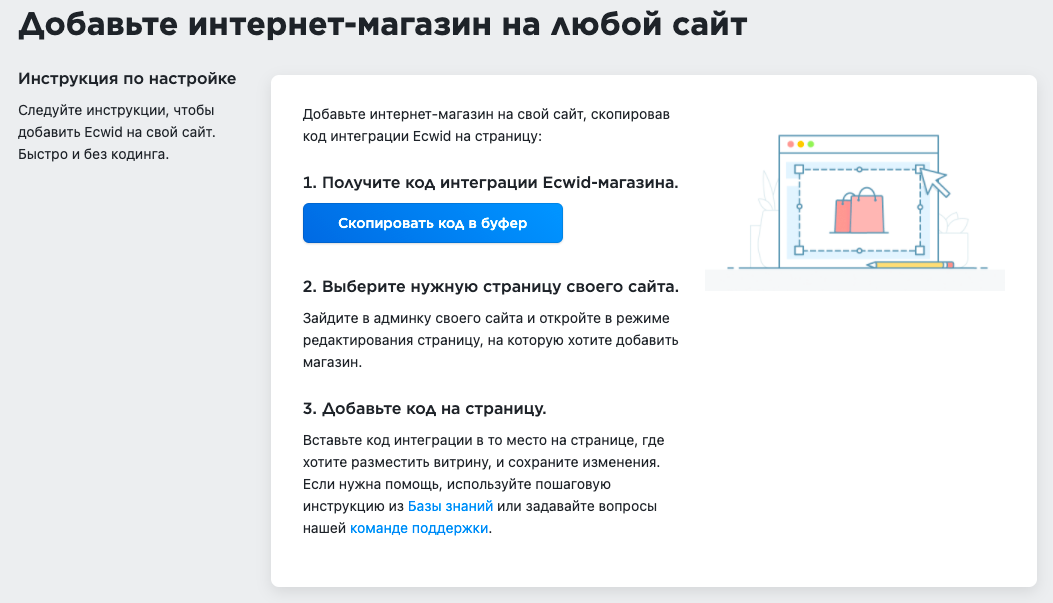Click the main heading 'Добавьте интернет-магазин на любой сайт'
Screen dimensions: 1053x603
[x=383, y=24]
